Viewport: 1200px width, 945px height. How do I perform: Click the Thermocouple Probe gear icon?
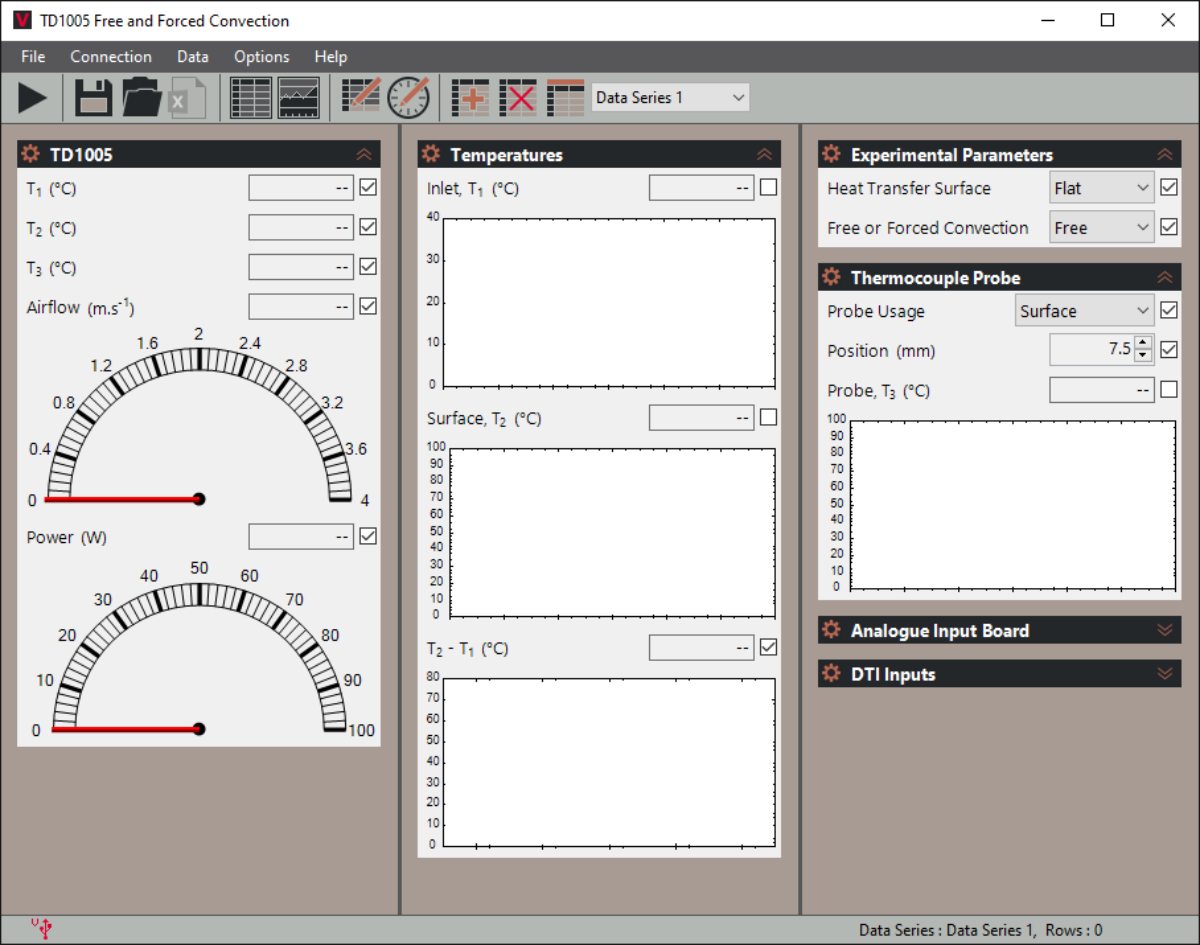[x=831, y=277]
